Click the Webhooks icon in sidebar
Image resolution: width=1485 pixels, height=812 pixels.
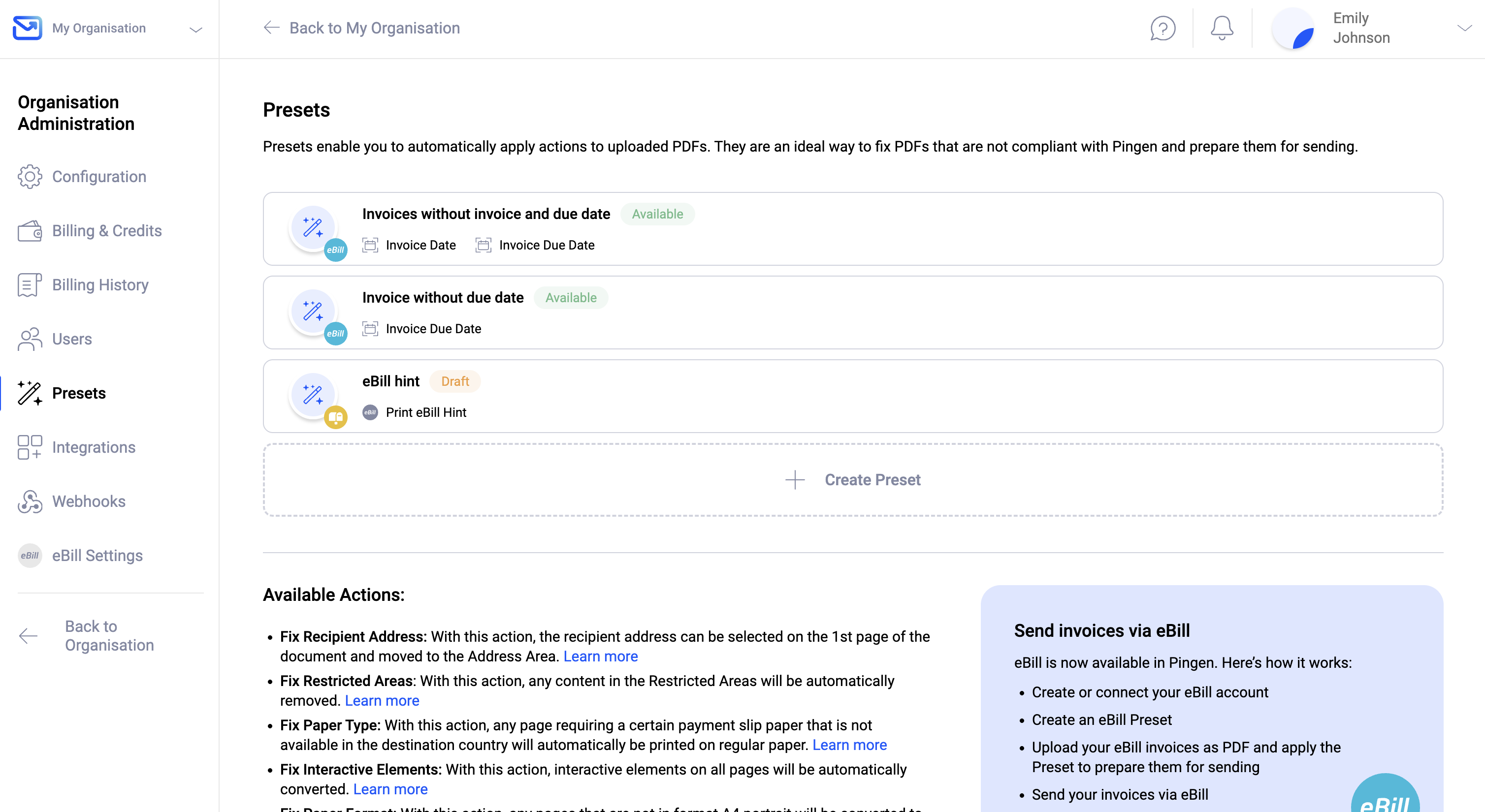coord(30,501)
